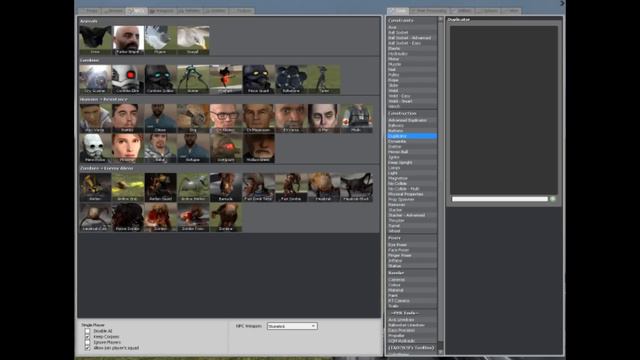Collapse the Constraints tool category
The image size is (640, 360).
411,20
